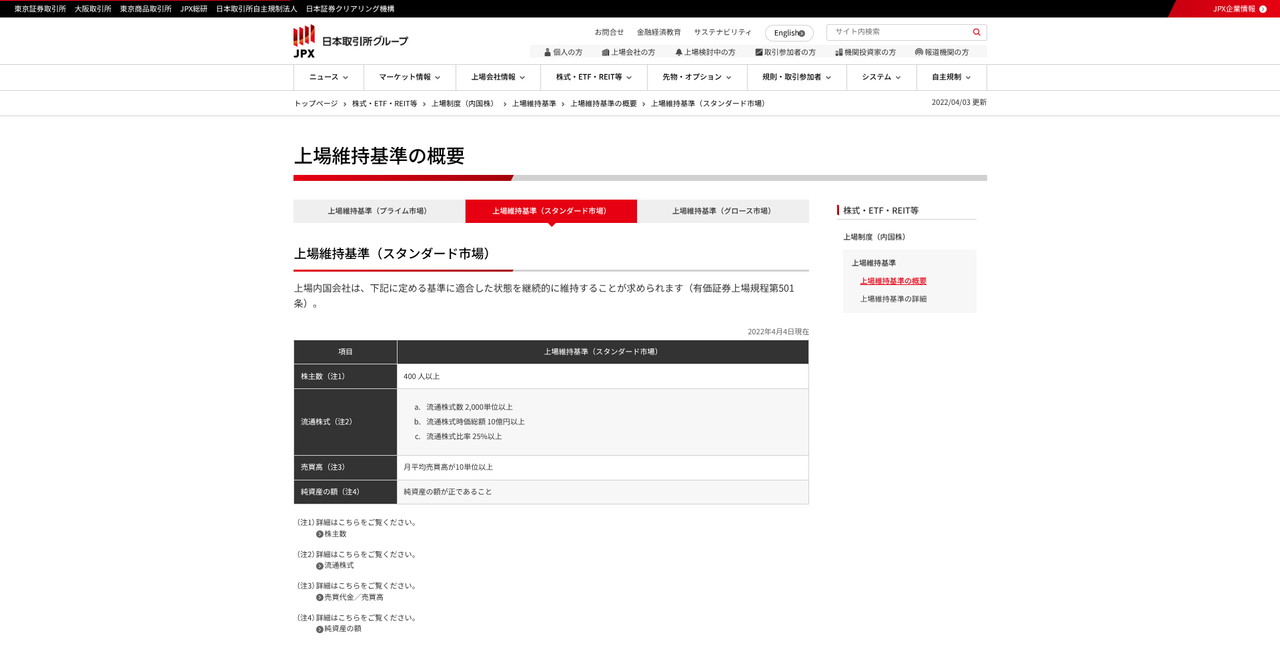Click the 機関投資家の方 icon
1280x668 pixels.
[x=841, y=51]
